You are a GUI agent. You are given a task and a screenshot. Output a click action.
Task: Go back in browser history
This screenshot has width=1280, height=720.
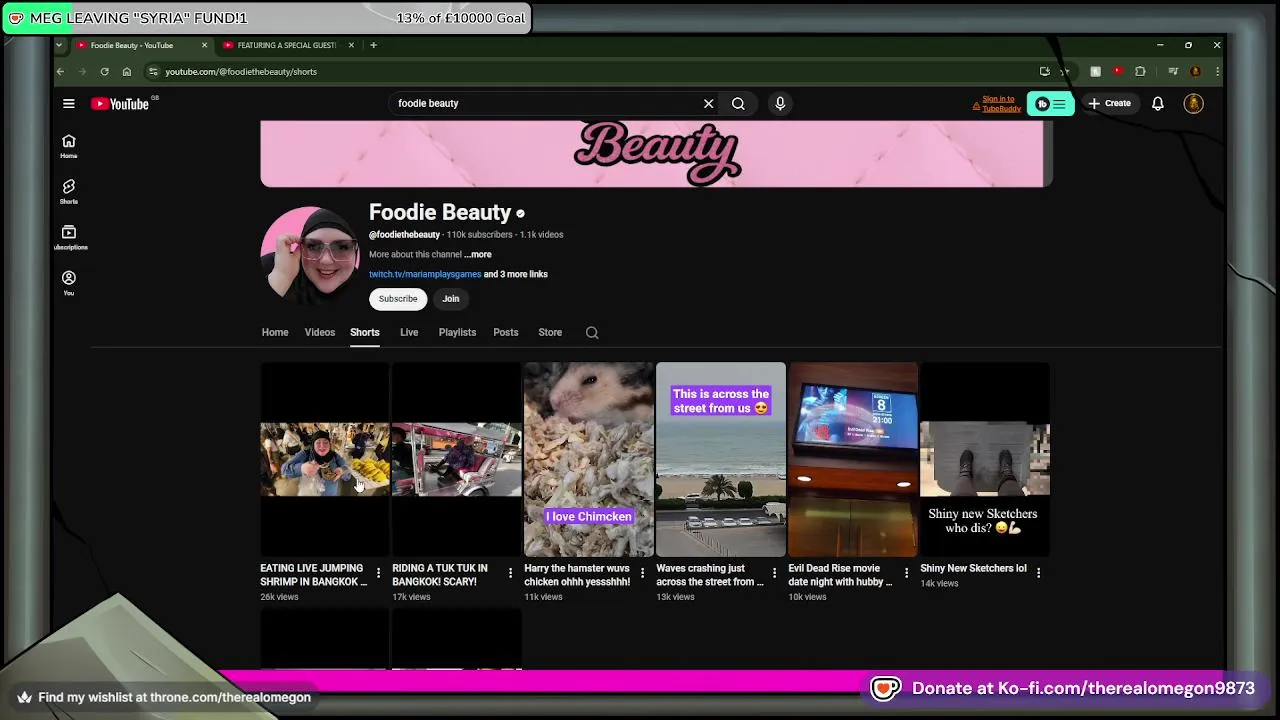[61, 71]
